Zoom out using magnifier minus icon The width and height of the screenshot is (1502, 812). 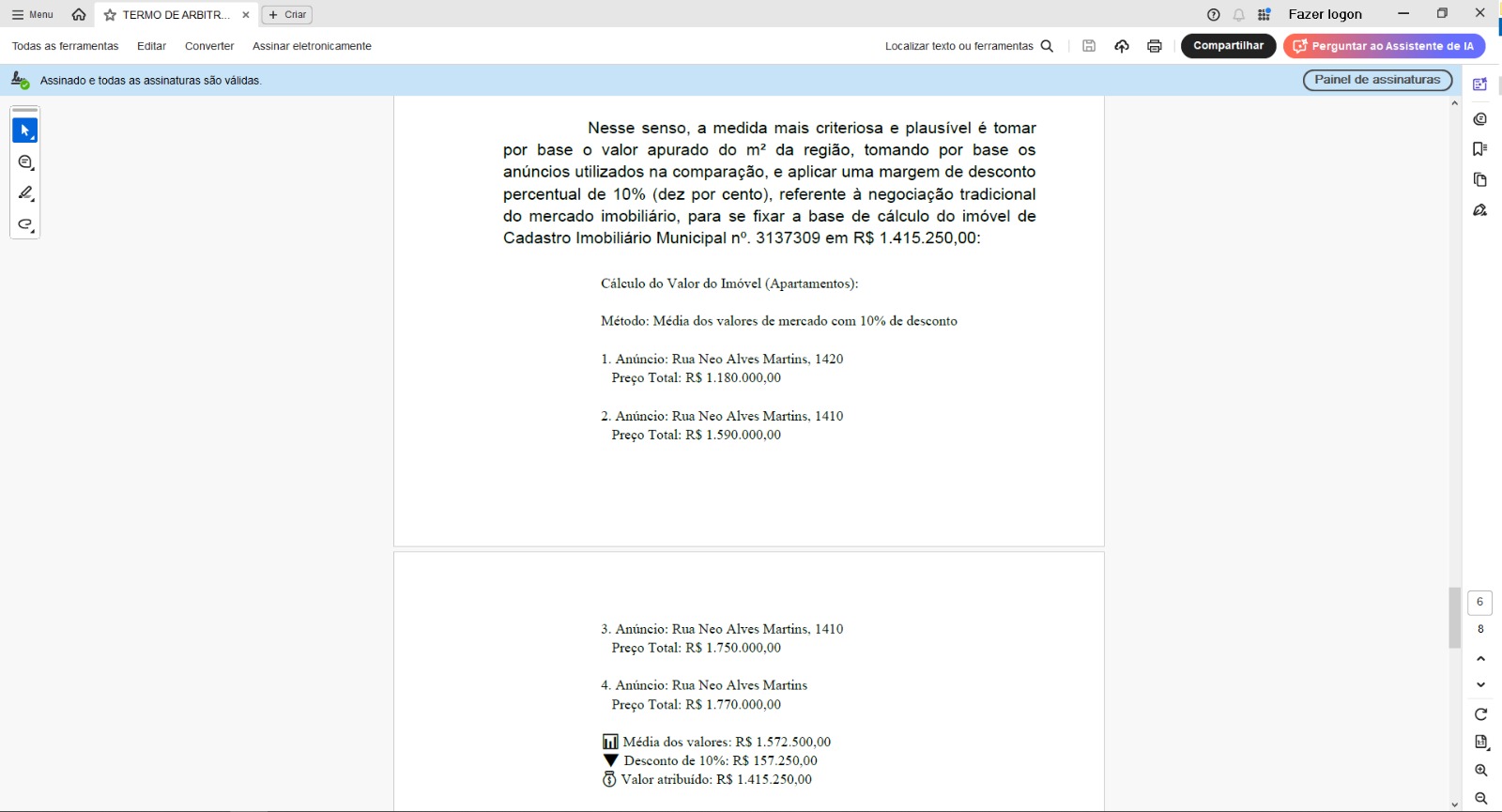(1480, 798)
